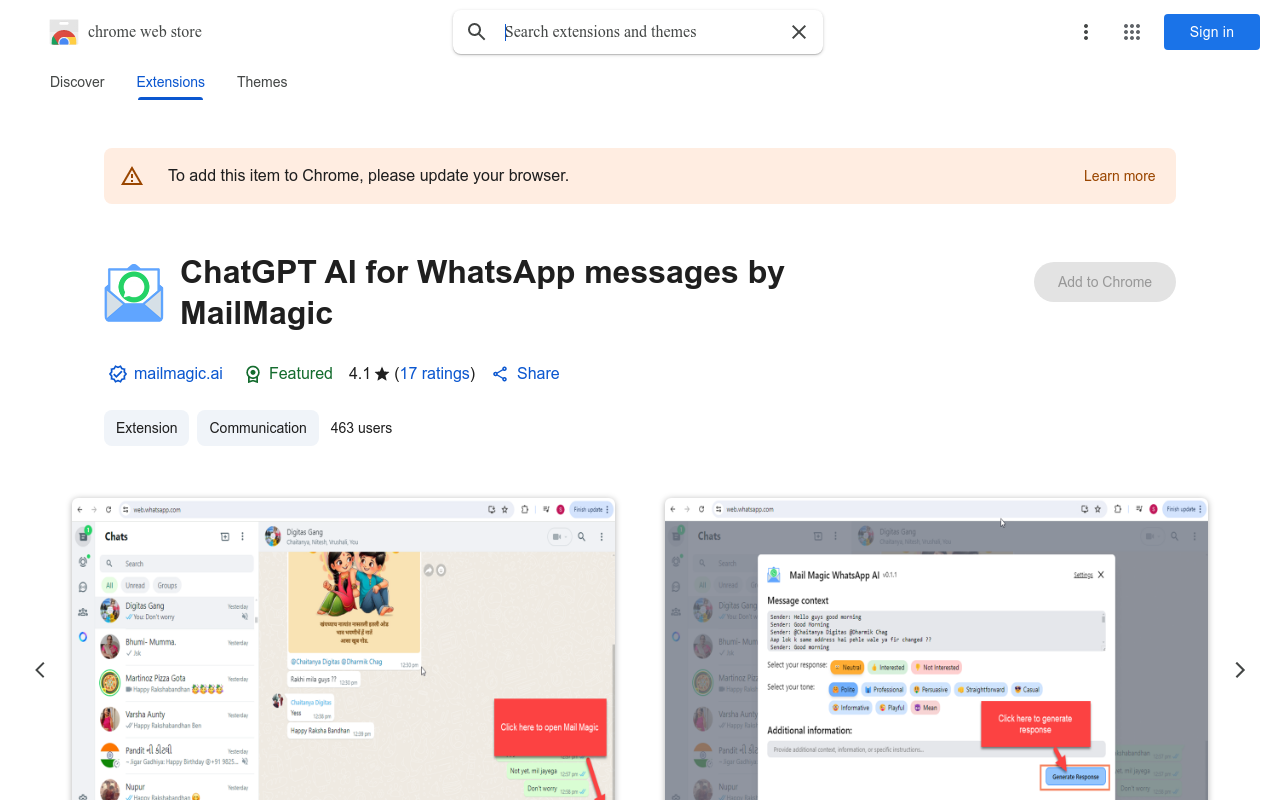Open the Learn more link
Image resolution: width=1280 pixels, height=800 pixels.
[x=1119, y=176]
